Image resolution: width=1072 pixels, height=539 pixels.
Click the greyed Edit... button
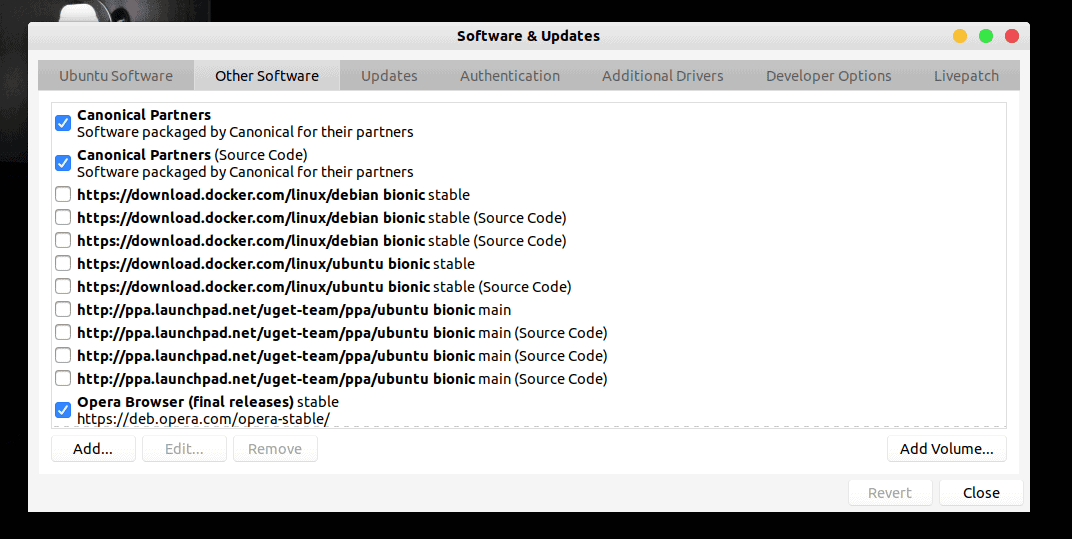pos(184,449)
